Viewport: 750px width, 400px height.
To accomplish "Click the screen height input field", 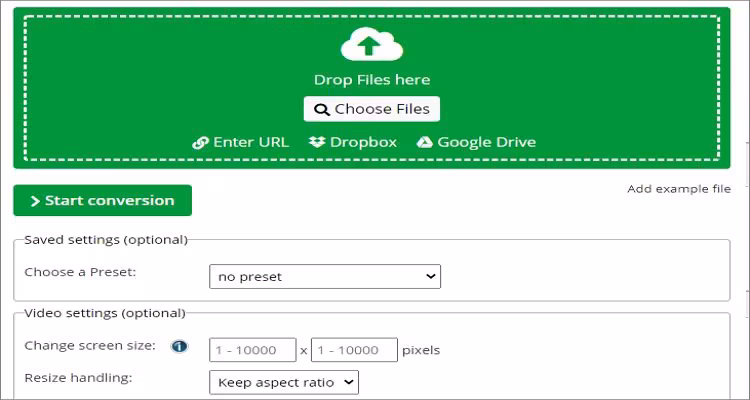I will click(354, 350).
